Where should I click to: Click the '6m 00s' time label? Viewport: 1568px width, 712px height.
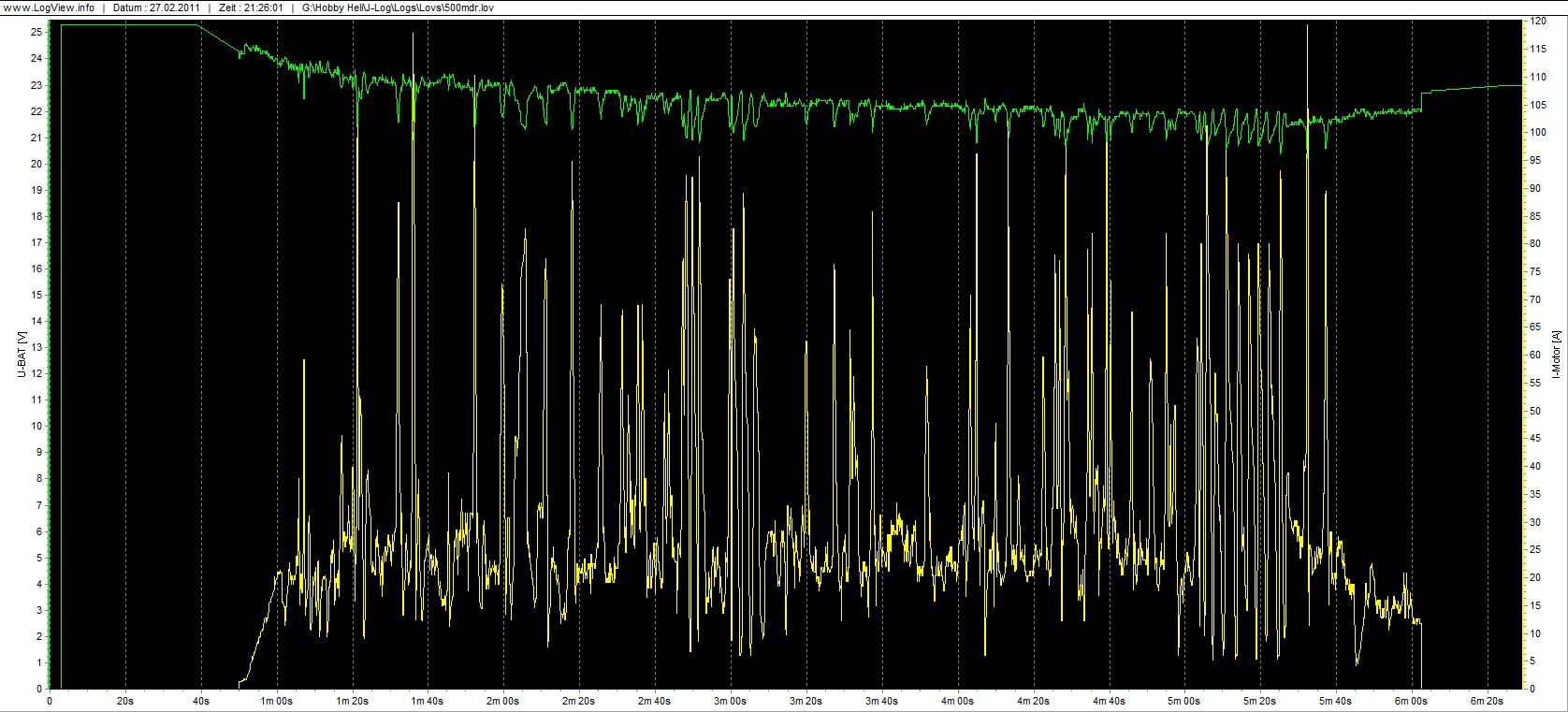pyautogui.click(x=1412, y=701)
